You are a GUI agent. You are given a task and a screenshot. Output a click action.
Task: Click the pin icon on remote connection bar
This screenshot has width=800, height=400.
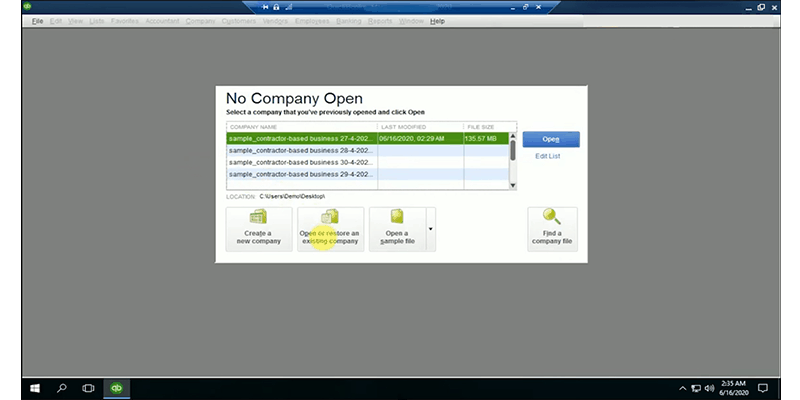point(265,7)
